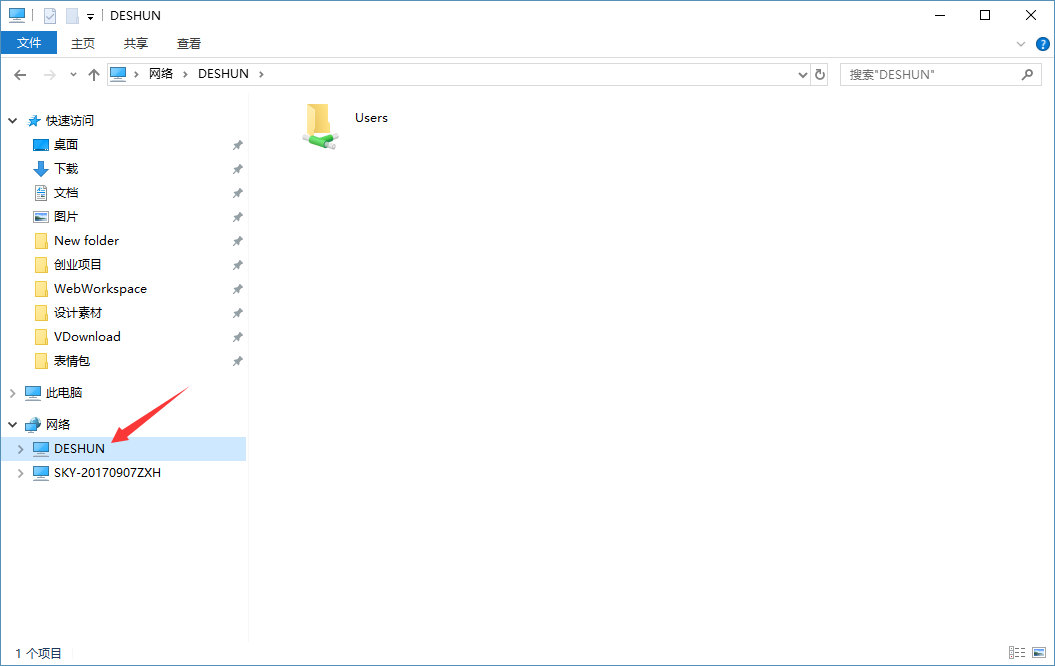This screenshot has width=1055, height=666.
Task: Open 文档 in quick access
Action: 66,193
